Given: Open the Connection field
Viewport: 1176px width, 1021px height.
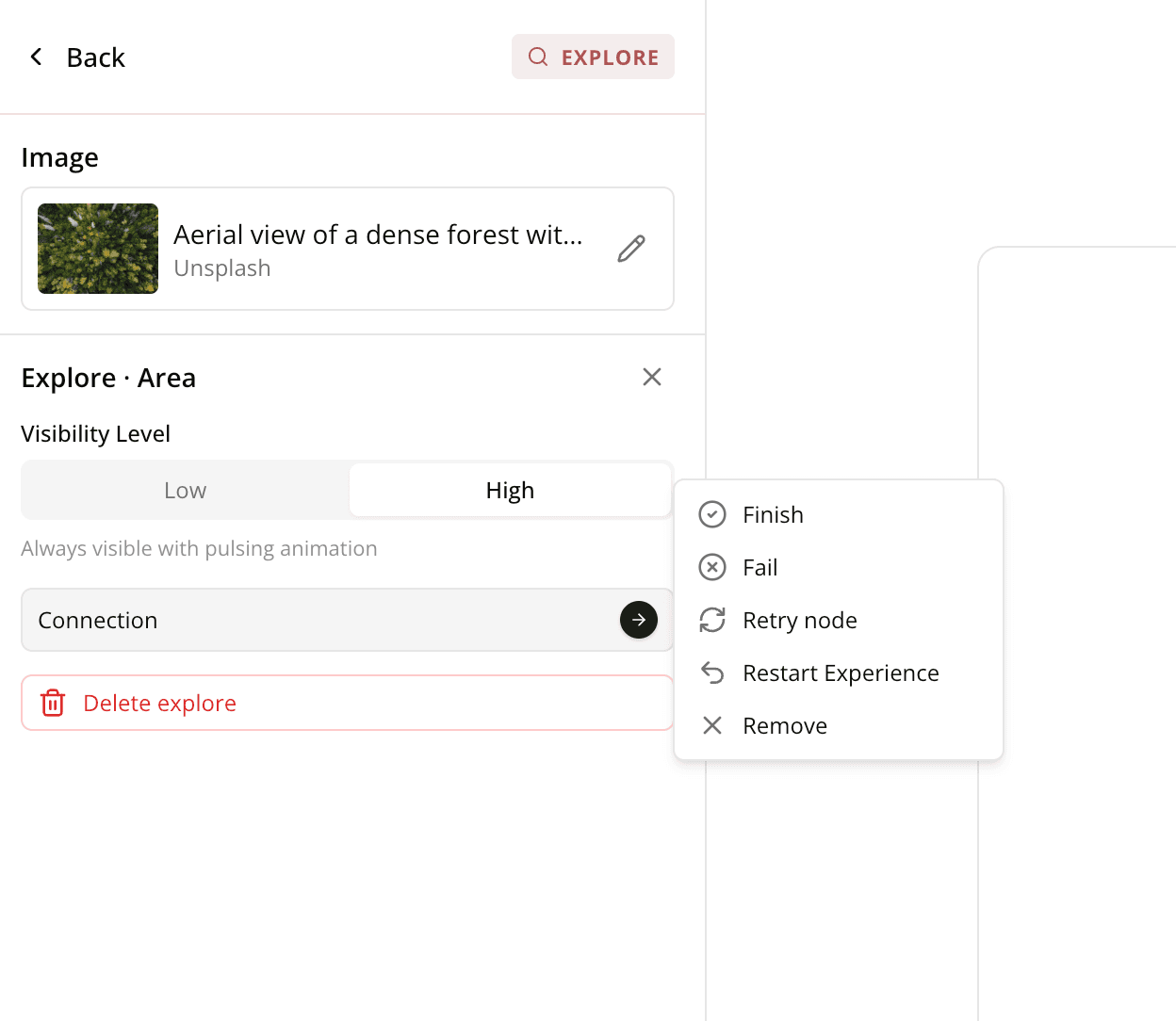Looking at the screenshot, I should click(x=348, y=620).
